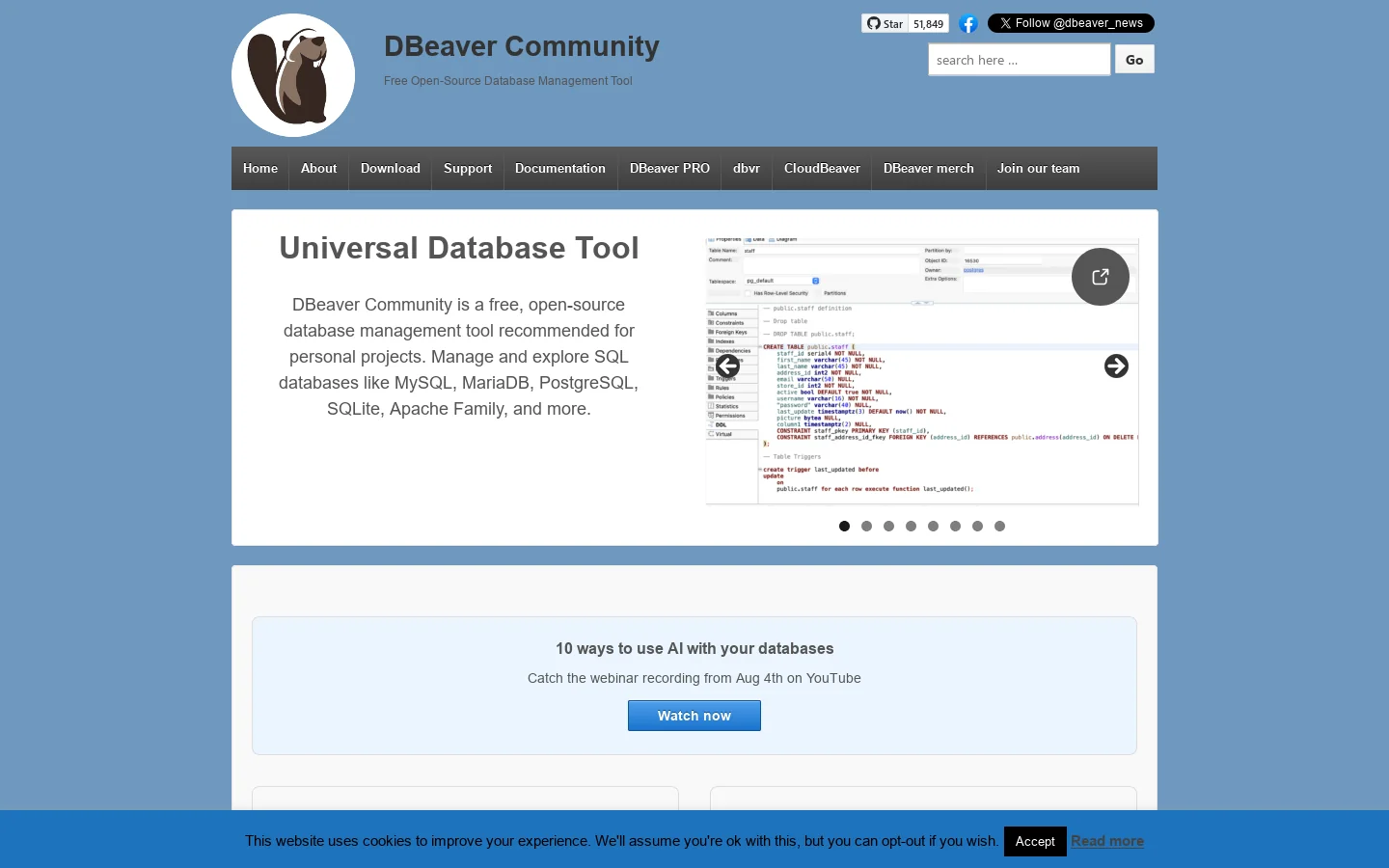Open the Join our team page
Viewport: 1389px width, 868px height.
click(x=1039, y=169)
